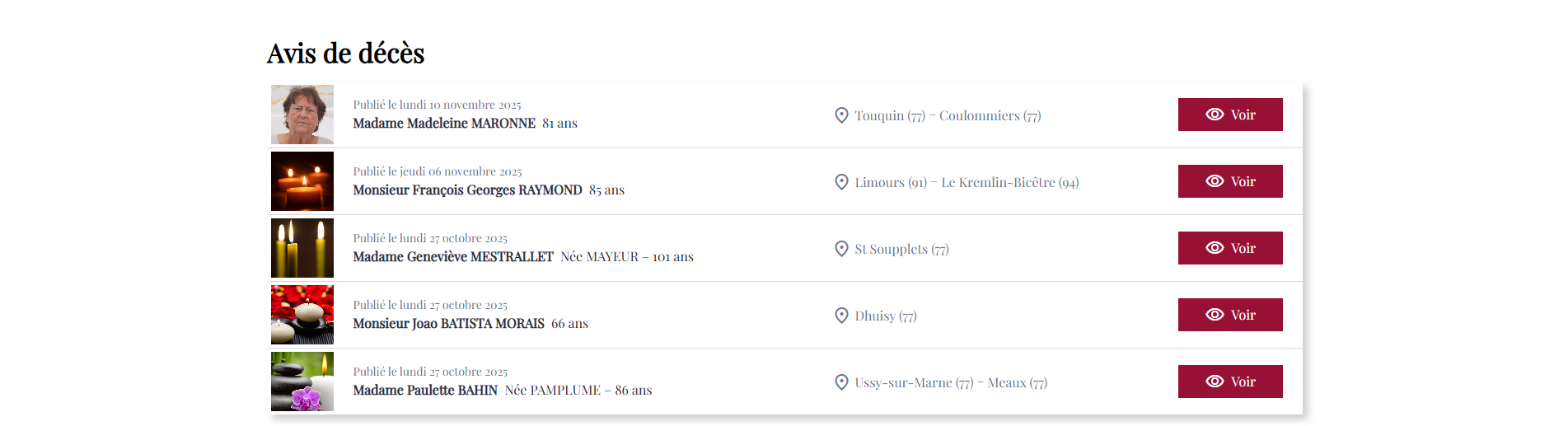The width and height of the screenshot is (1568, 426).
Task: Click Voir button for Paulette BAHIN
Action: pyautogui.click(x=1229, y=382)
